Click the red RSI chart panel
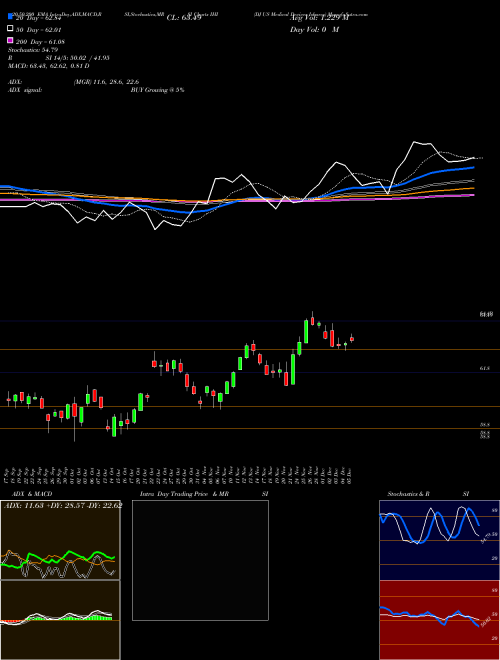Viewport: 500px width, 660px height. pyautogui.click(x=439, y=620)
